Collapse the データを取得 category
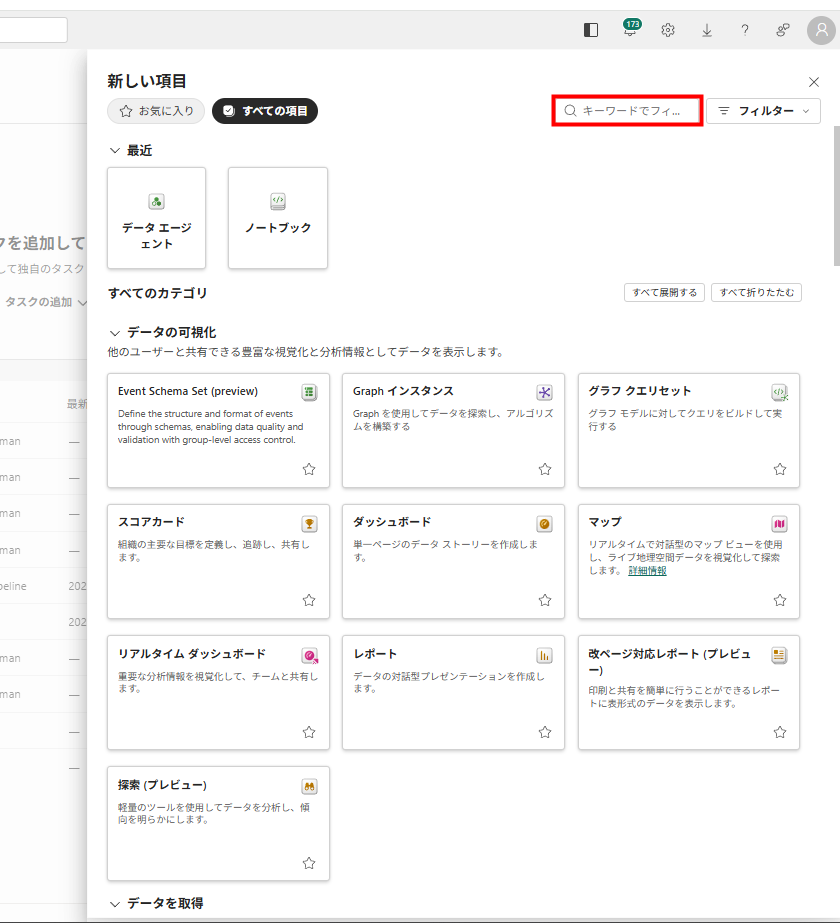 click(115, 904)
